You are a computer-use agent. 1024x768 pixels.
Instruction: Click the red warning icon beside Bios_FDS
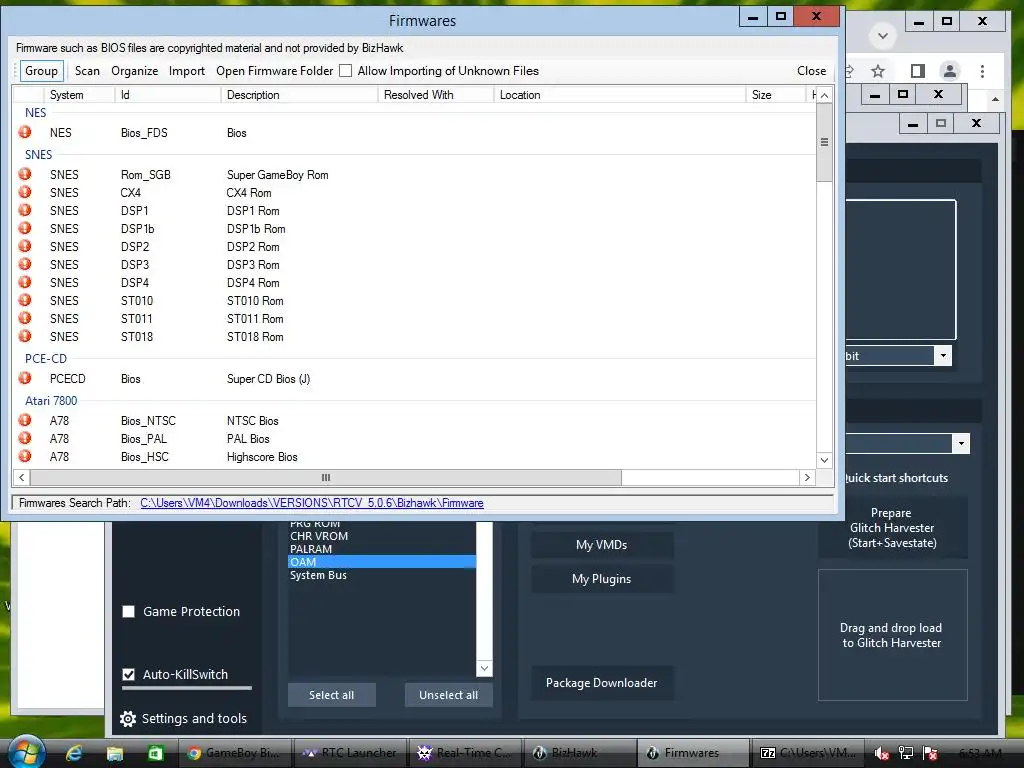25,132
